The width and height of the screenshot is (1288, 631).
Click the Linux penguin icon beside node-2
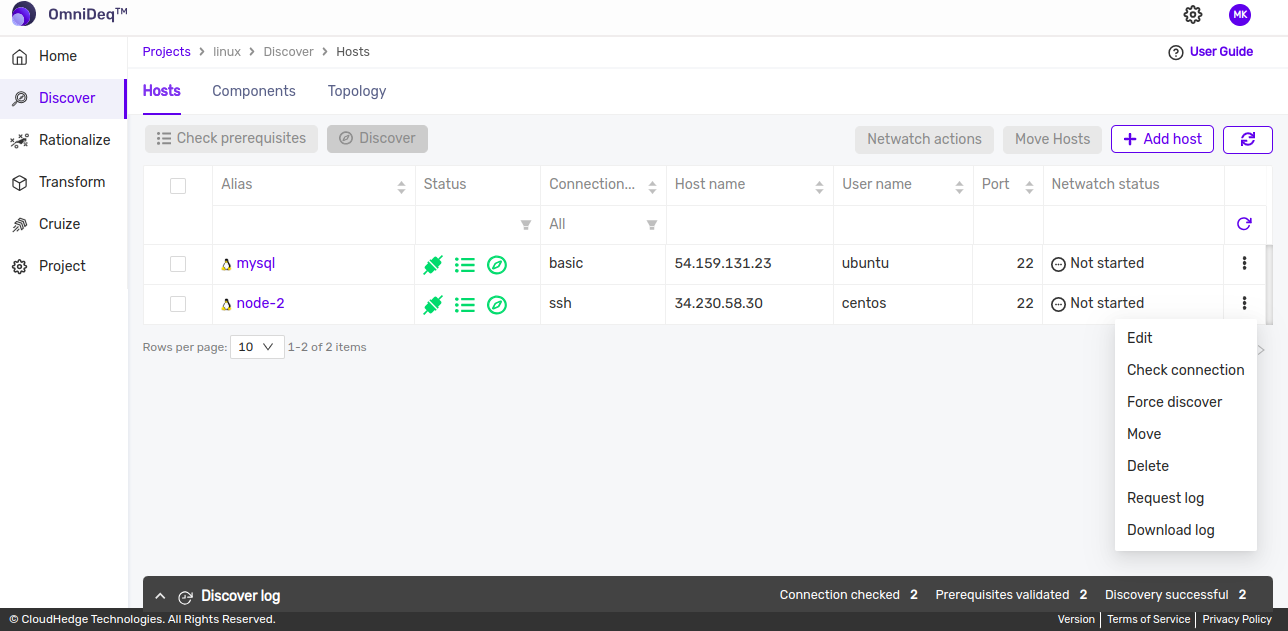(x=227, y=304)
